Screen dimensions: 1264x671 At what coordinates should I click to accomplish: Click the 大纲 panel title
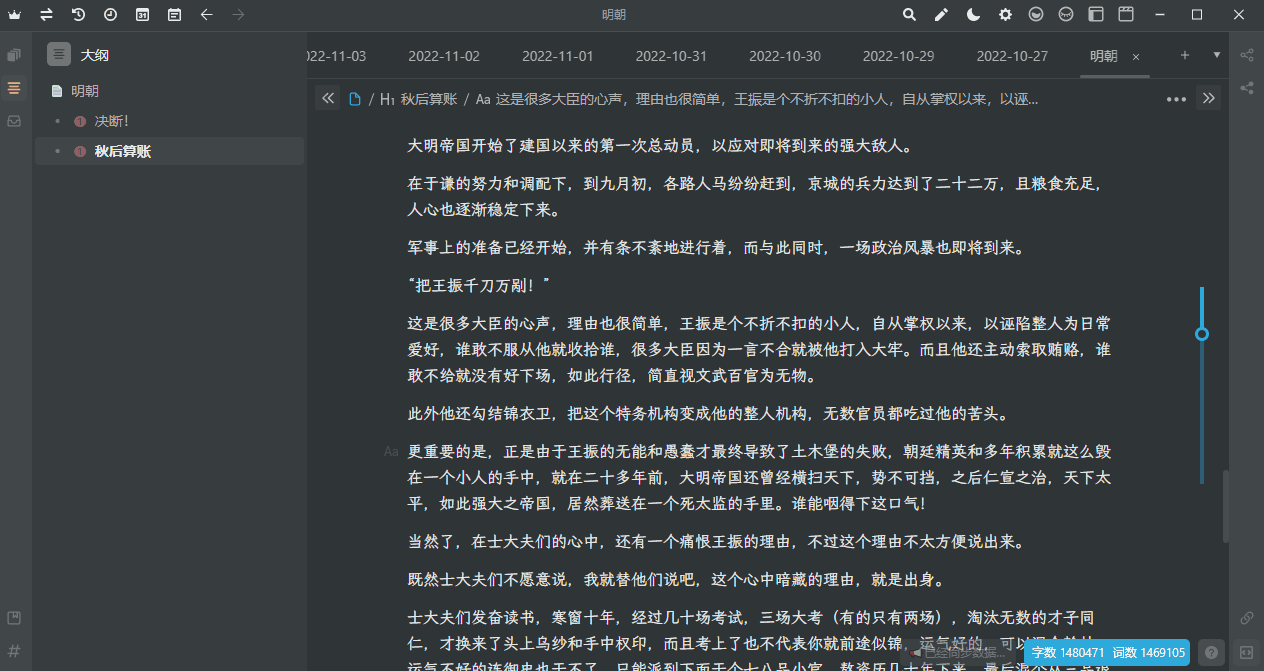point(95,56)
